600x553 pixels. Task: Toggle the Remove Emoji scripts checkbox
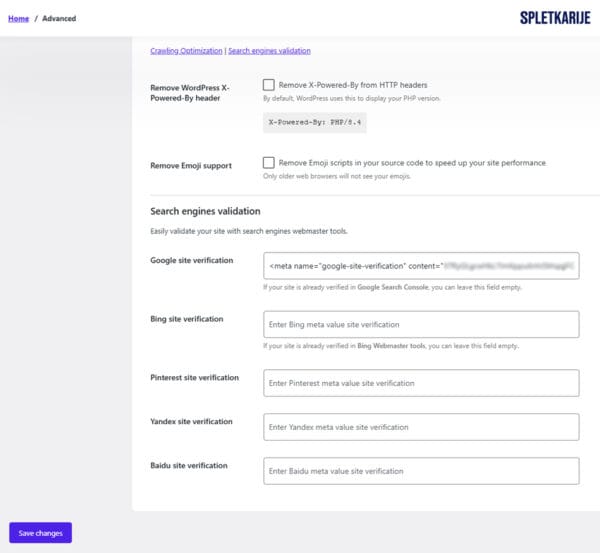pos(269,163)
